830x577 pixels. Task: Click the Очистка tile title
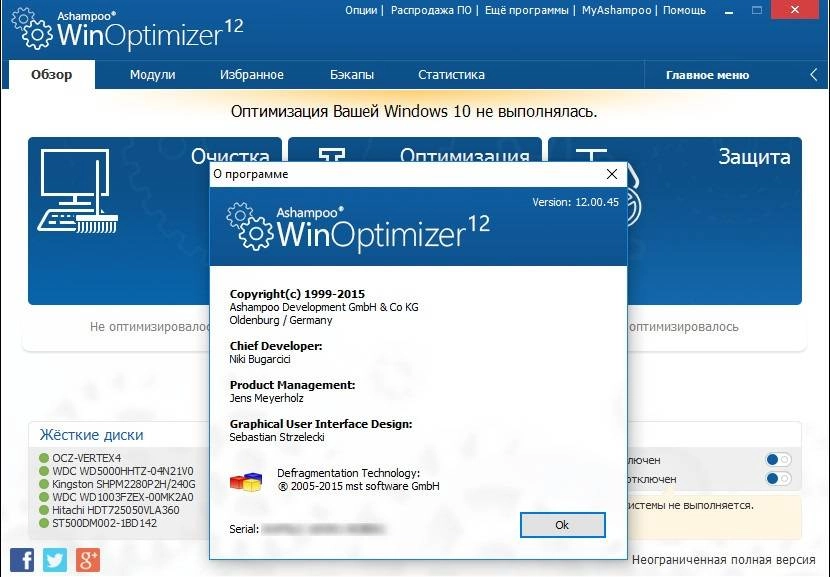230,156
